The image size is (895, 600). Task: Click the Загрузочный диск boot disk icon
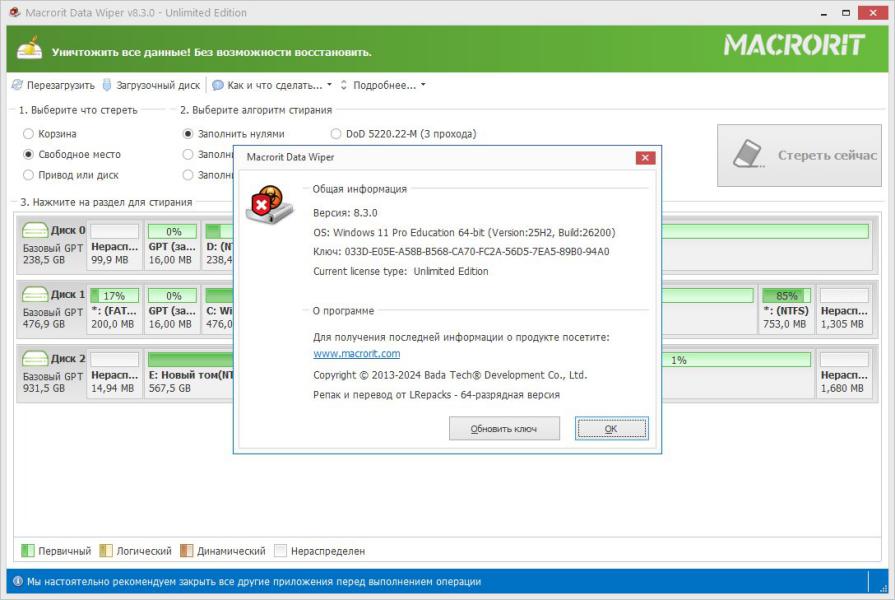[x=108, y=86]
